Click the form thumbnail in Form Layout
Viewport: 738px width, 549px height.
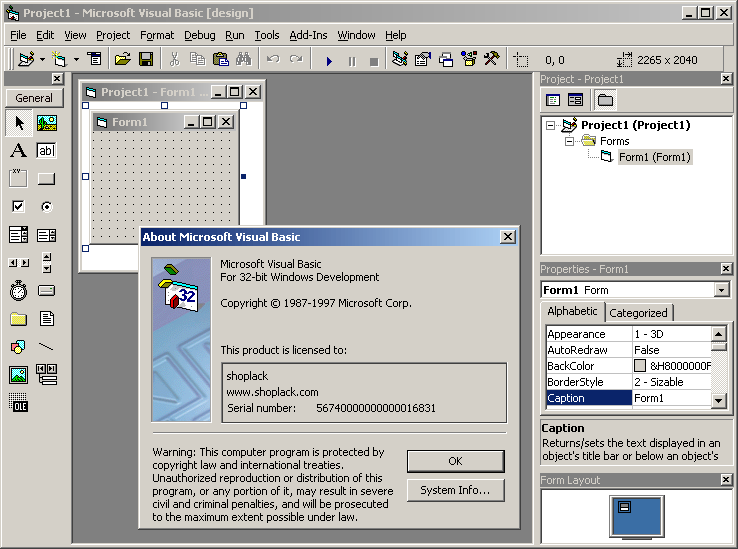pyautogui.click(x=625, y=507)
